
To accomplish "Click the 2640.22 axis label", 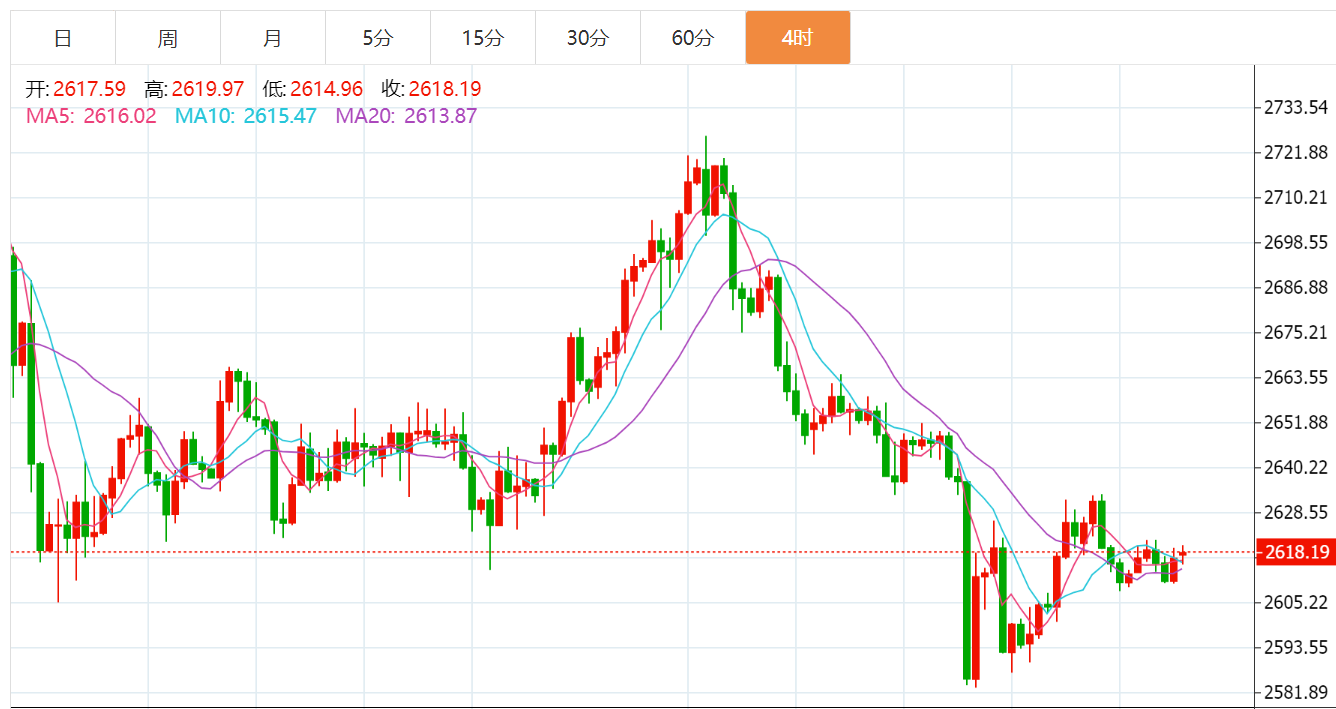I will click(x=1297, y=468).
